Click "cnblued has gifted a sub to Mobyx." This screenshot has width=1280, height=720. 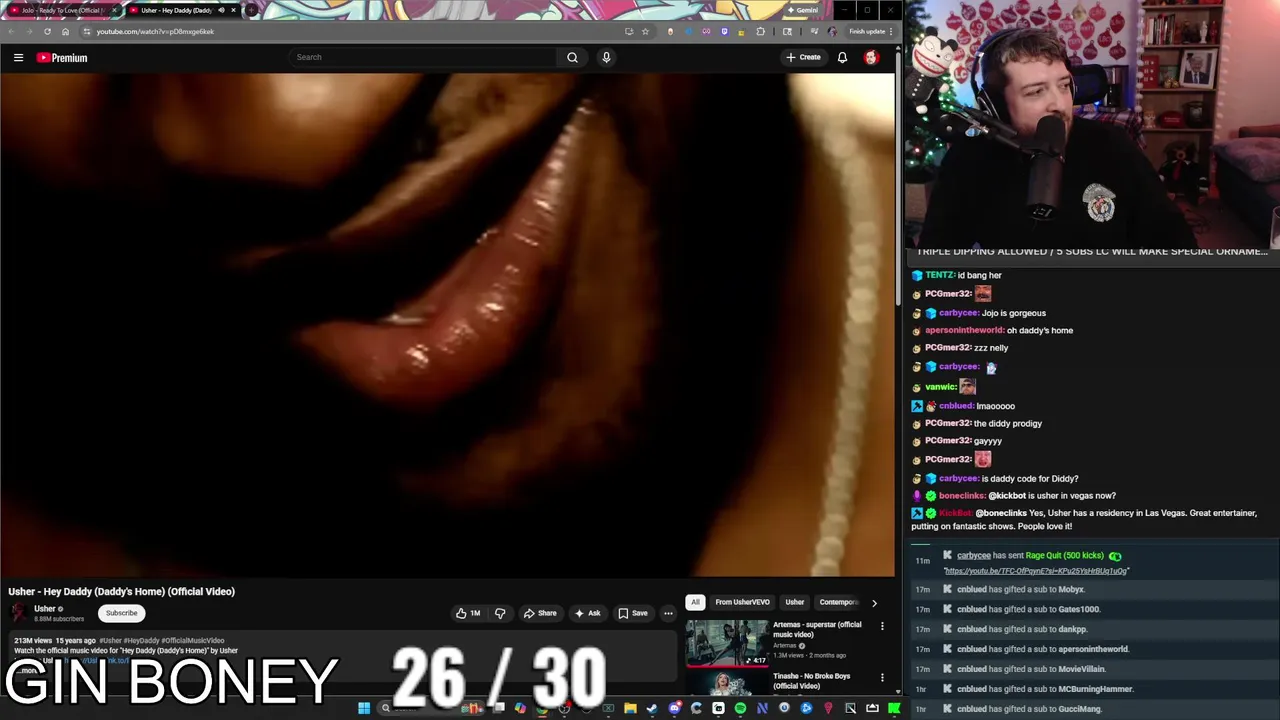pyautogui.click(x=1020, y=589)
